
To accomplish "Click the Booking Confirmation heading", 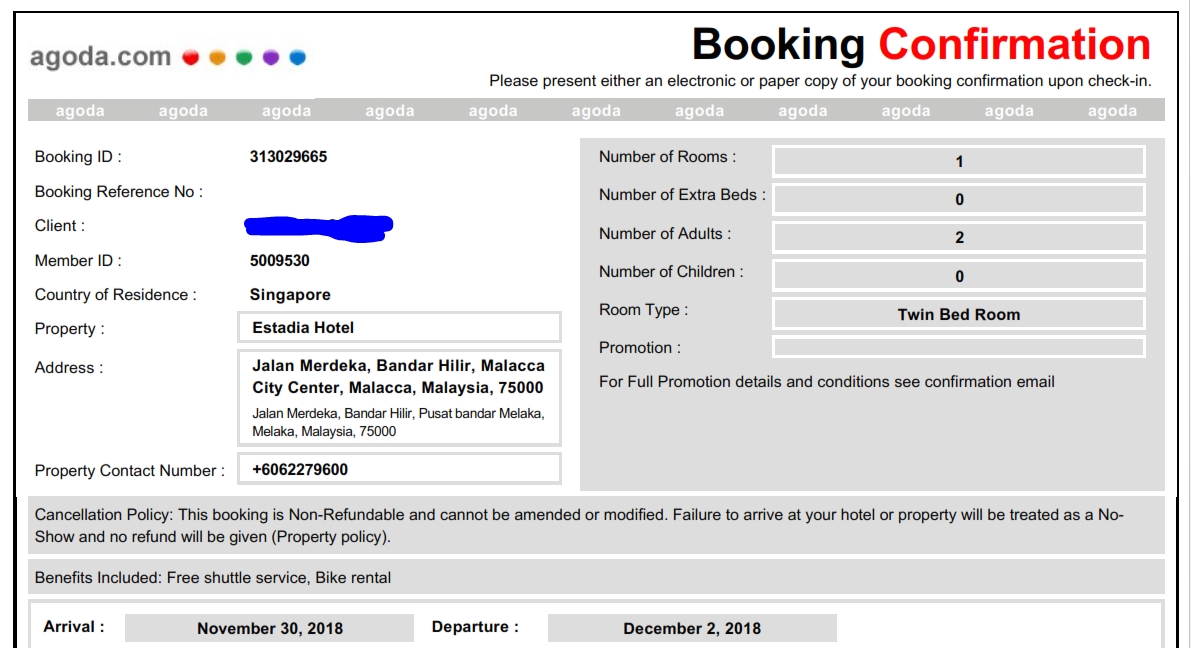I will pos(921,45).
